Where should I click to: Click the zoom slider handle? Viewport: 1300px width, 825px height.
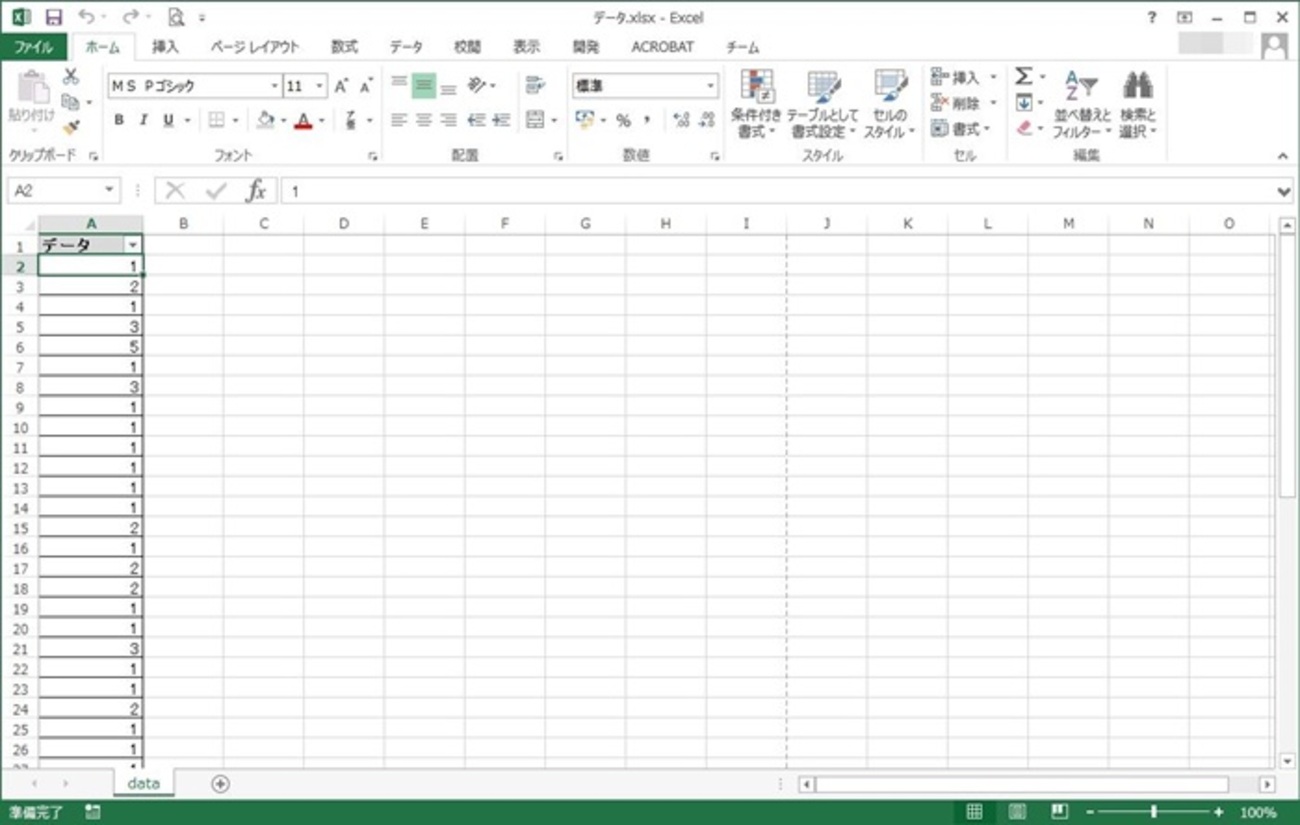[x=1154, y=812]
